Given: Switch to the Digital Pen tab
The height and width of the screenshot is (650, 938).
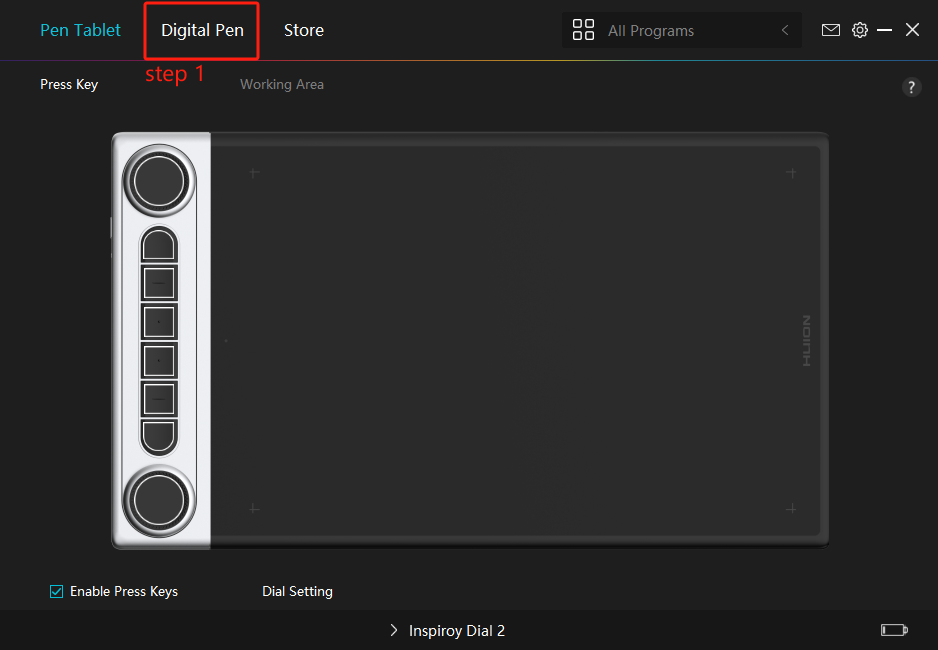Looking at the screenshot, I should pos(202,30).
